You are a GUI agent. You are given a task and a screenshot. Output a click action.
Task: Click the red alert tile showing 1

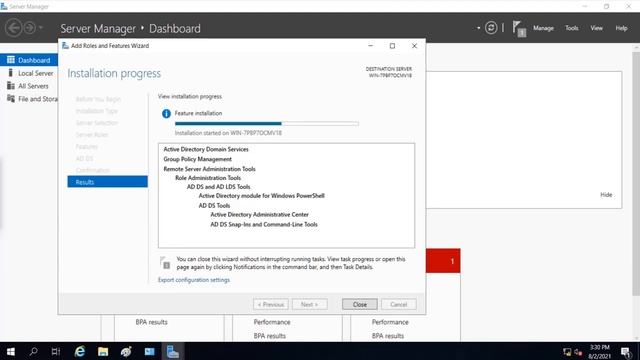(443, 261)
